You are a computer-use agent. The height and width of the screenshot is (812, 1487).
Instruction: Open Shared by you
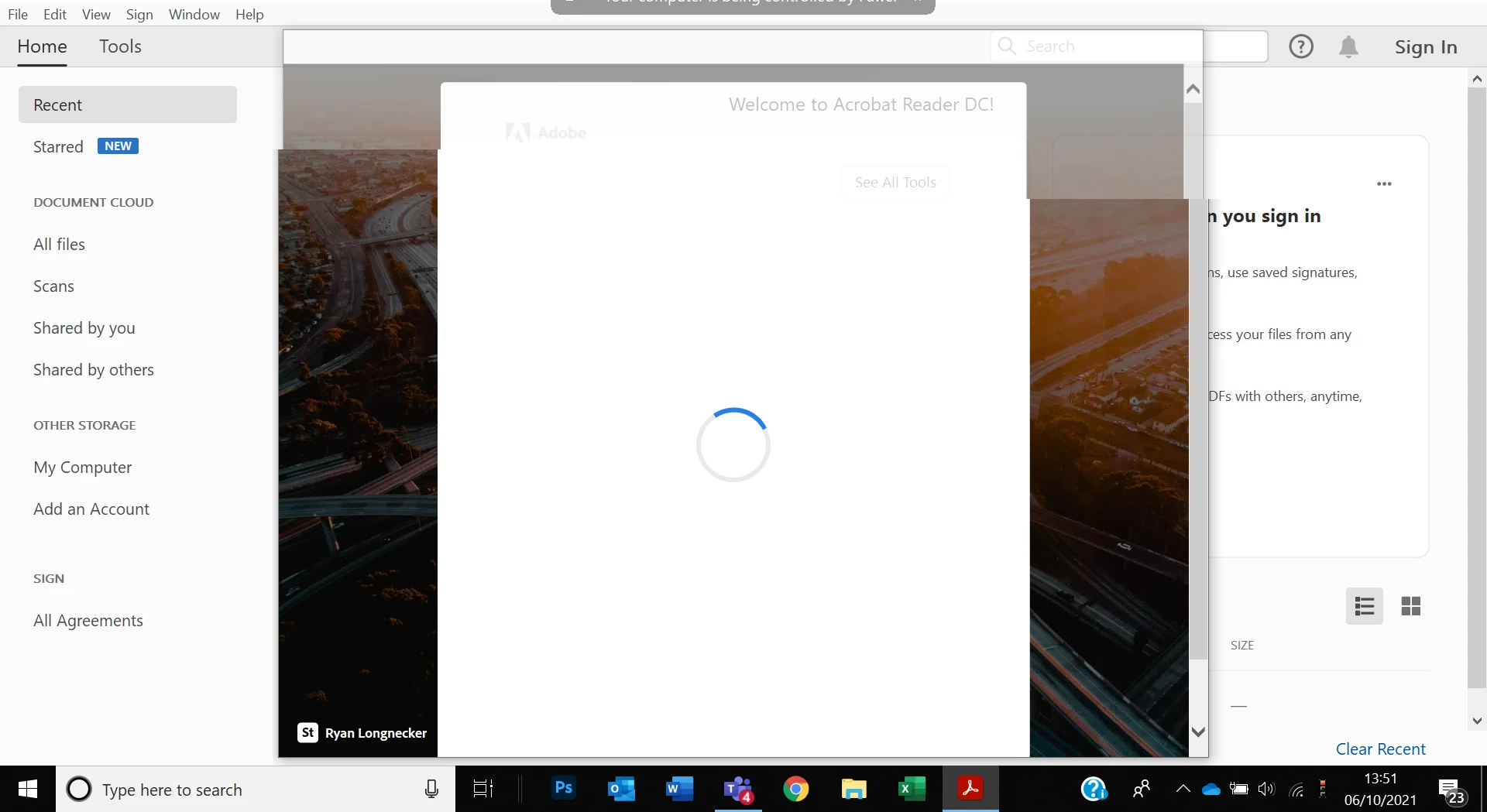[84, 327]
